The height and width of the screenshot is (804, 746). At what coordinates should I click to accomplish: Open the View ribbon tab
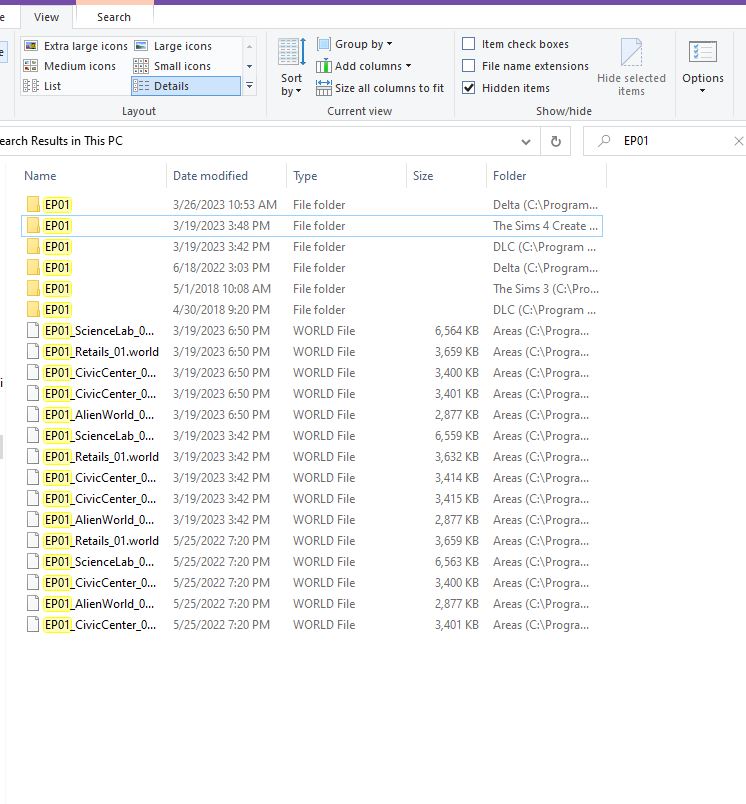(x=47, y=17)
